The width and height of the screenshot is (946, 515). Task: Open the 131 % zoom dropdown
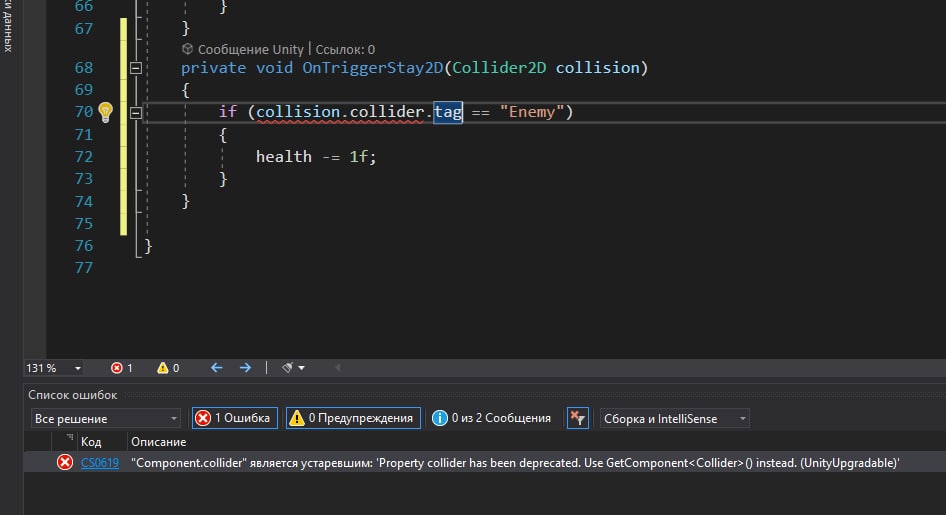(x=78, y=368)
